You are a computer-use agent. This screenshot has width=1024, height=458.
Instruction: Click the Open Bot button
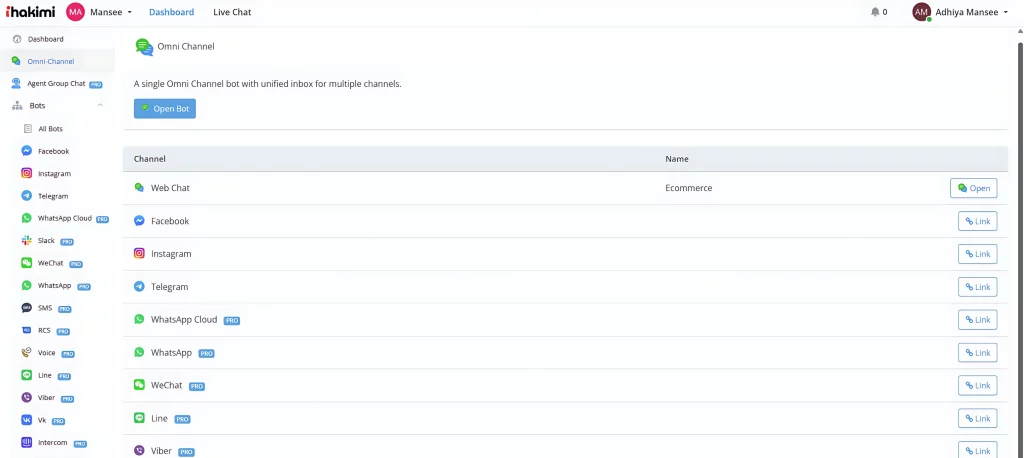(165, 108)
